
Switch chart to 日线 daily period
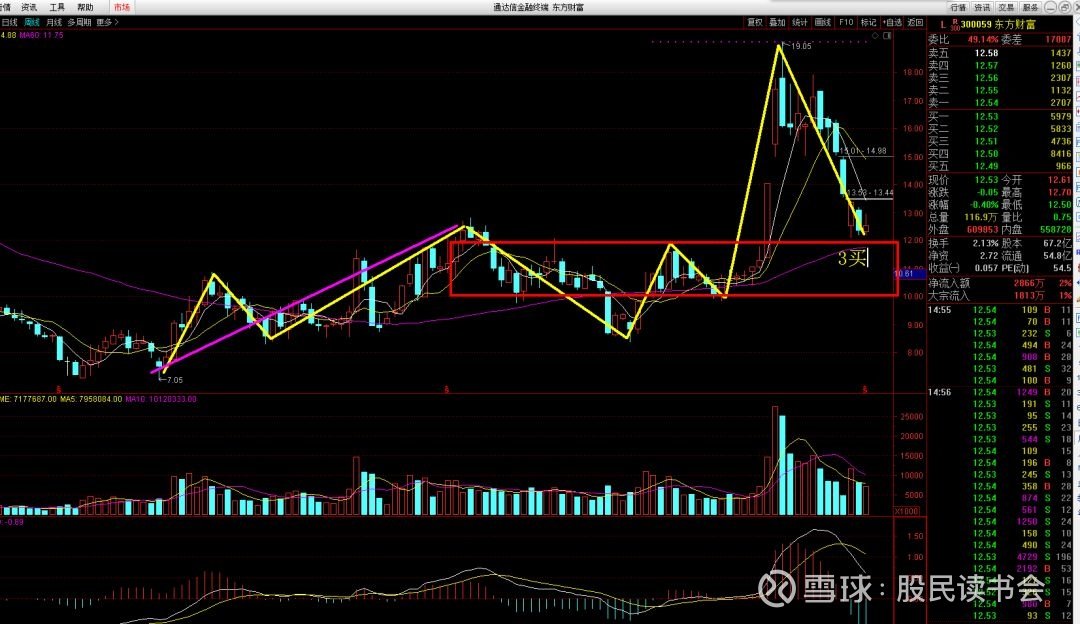coord(10,23)
